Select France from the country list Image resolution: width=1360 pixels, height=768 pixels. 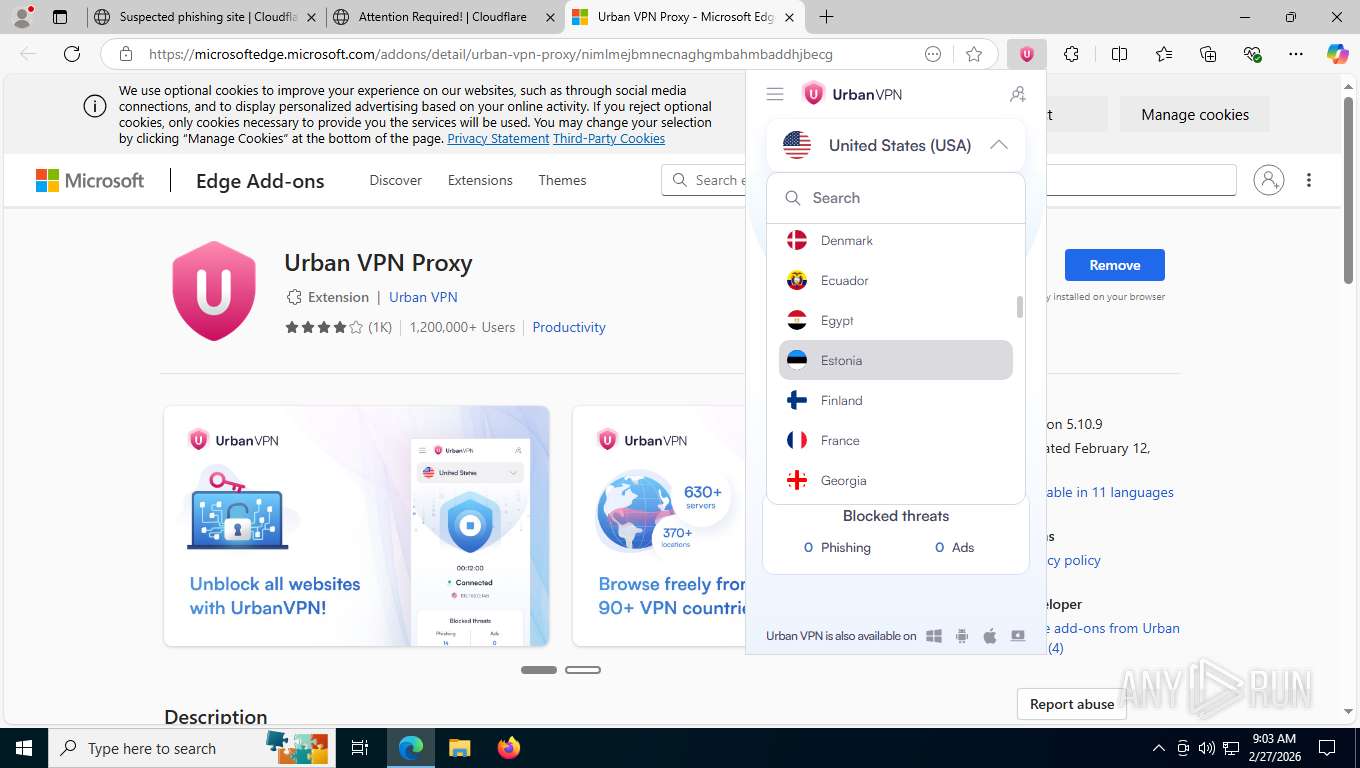[x=896, y=440]
